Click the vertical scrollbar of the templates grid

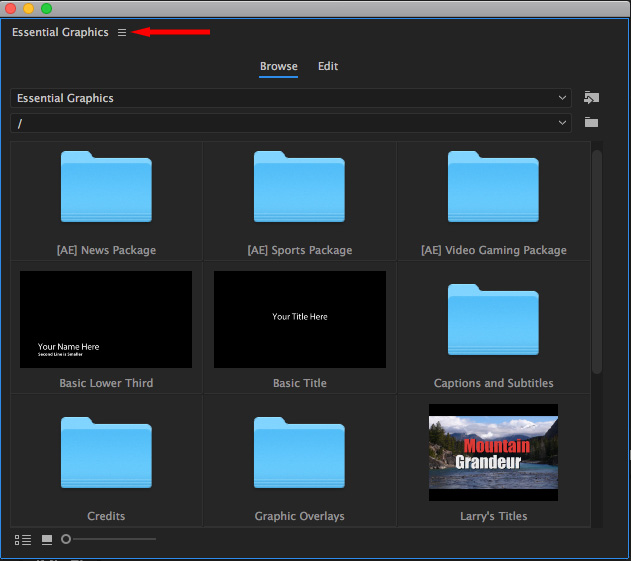pos(597,262)
